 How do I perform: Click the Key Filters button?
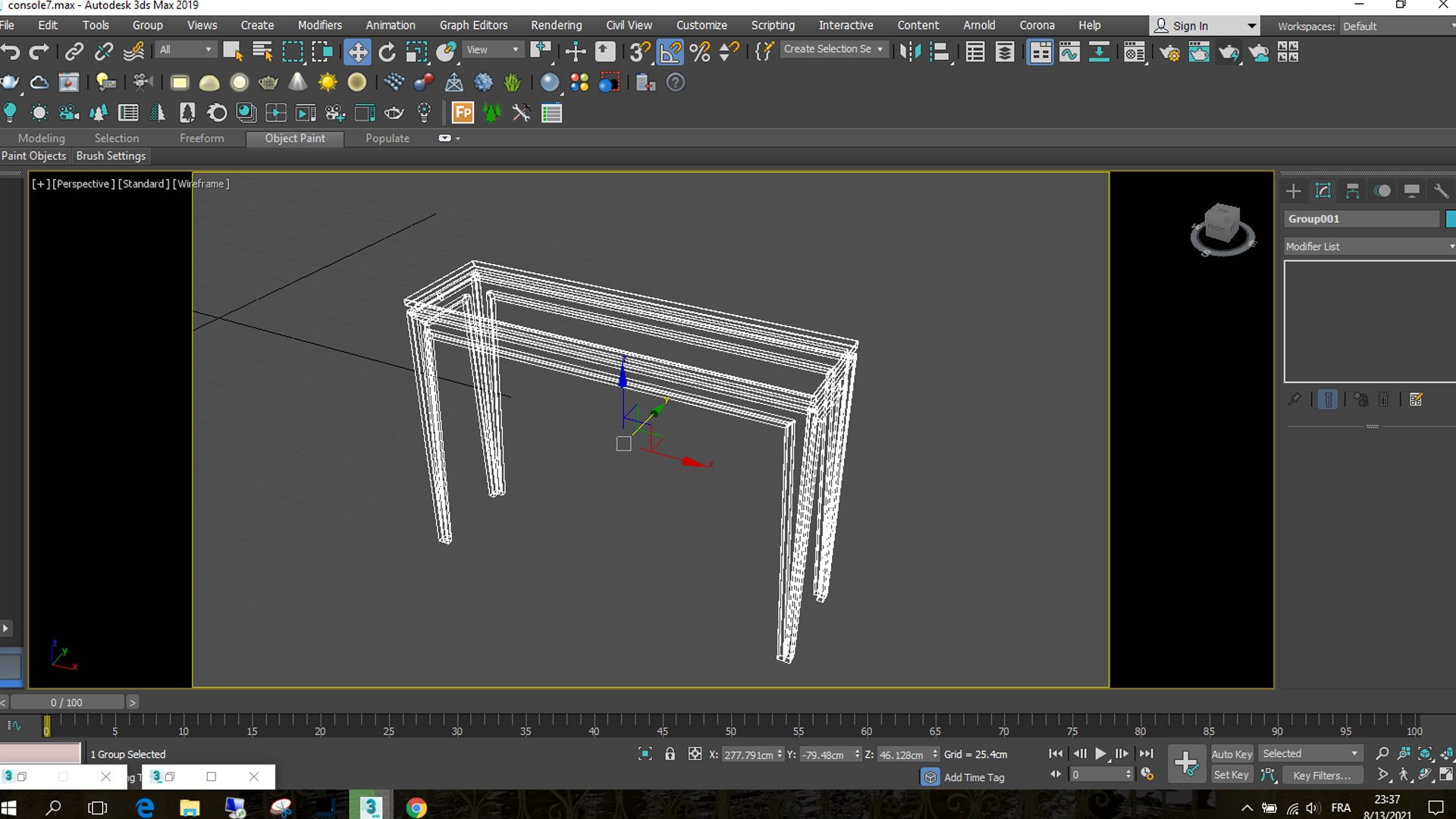pyautogui.click(x=1321, y=775)
